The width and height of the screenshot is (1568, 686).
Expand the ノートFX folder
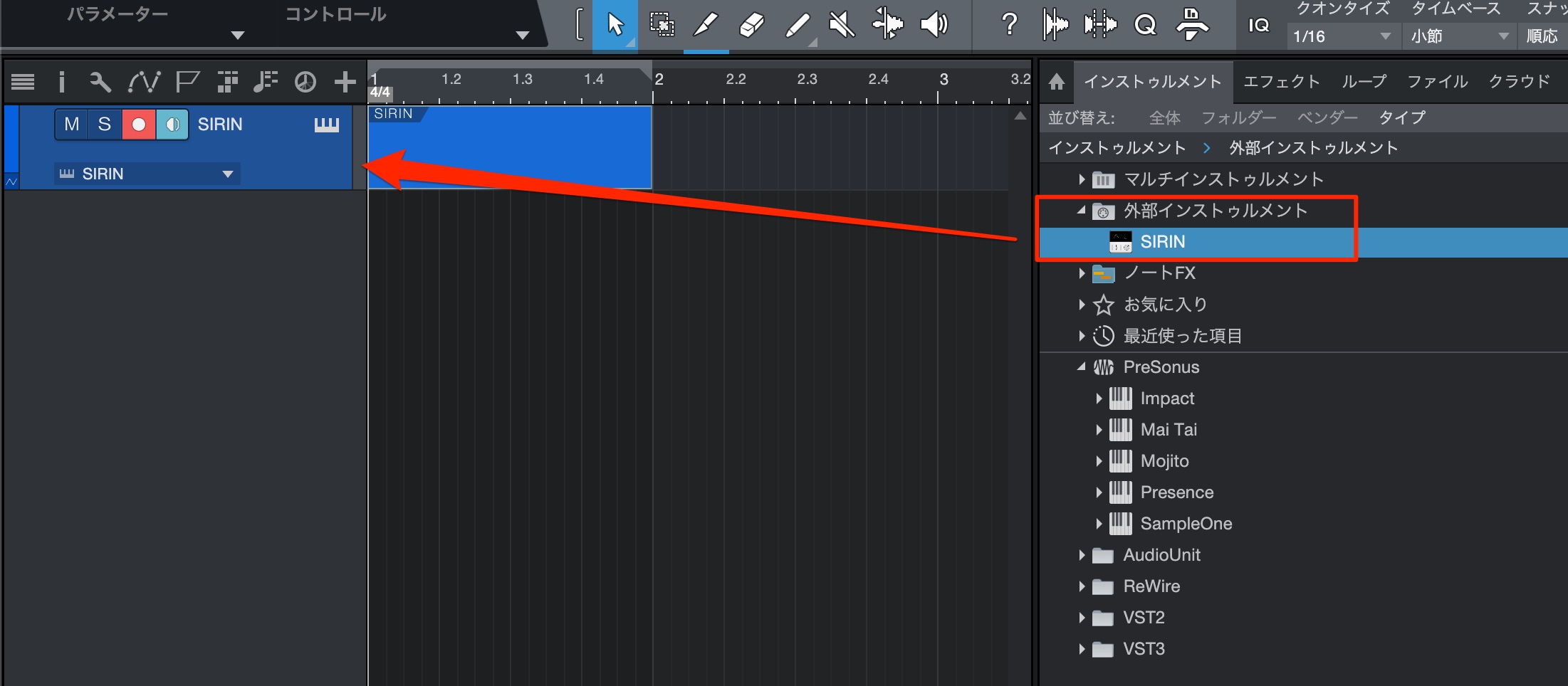1082,273
